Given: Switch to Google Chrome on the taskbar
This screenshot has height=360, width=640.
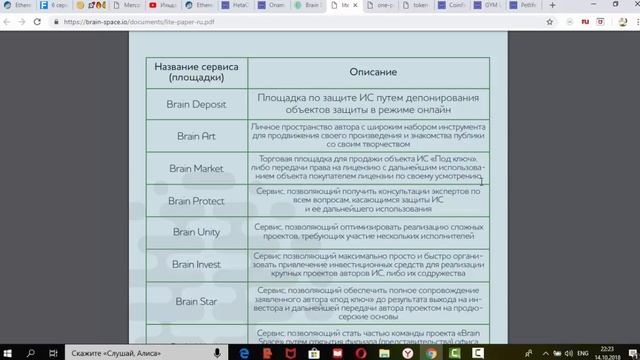Looking at the screenshot, I should pos(431,353).
